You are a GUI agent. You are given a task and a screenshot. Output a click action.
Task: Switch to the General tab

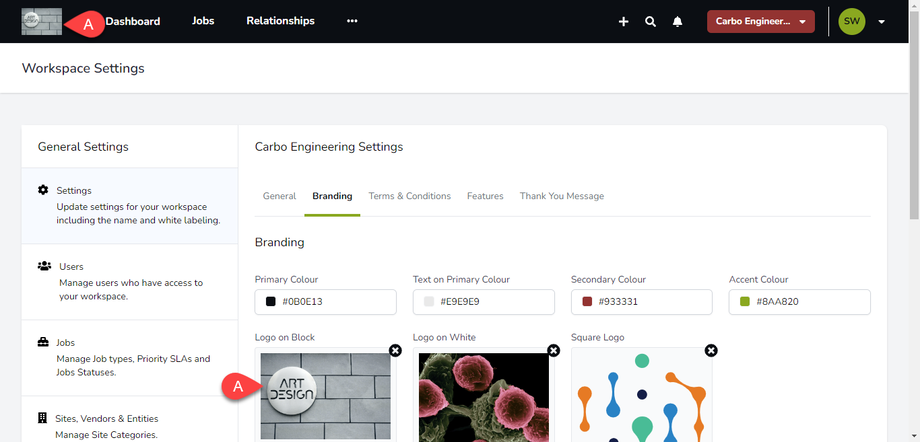click(x=279, y=196)
